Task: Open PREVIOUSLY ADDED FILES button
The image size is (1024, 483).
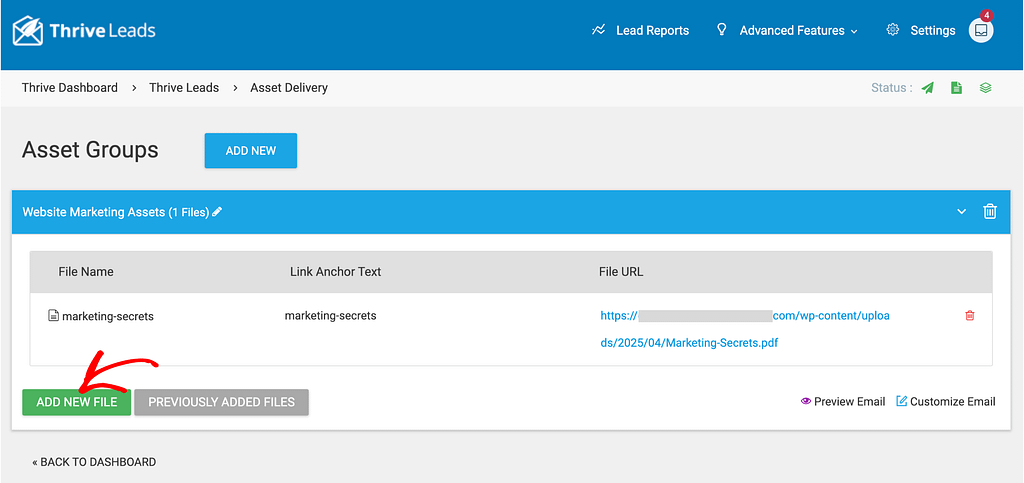Action: pos(221,402)
